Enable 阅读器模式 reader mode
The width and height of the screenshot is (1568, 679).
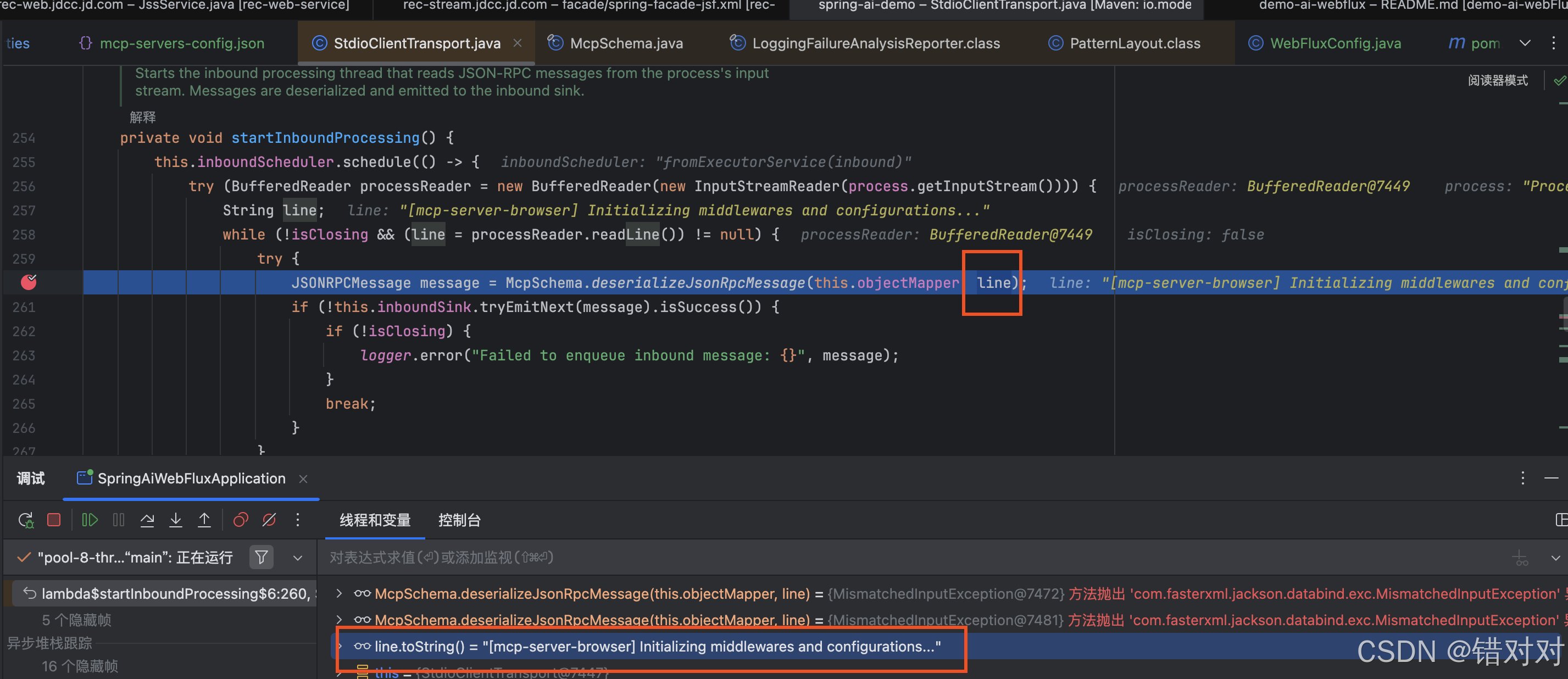pyautogui.click(x=1498, y=80)
